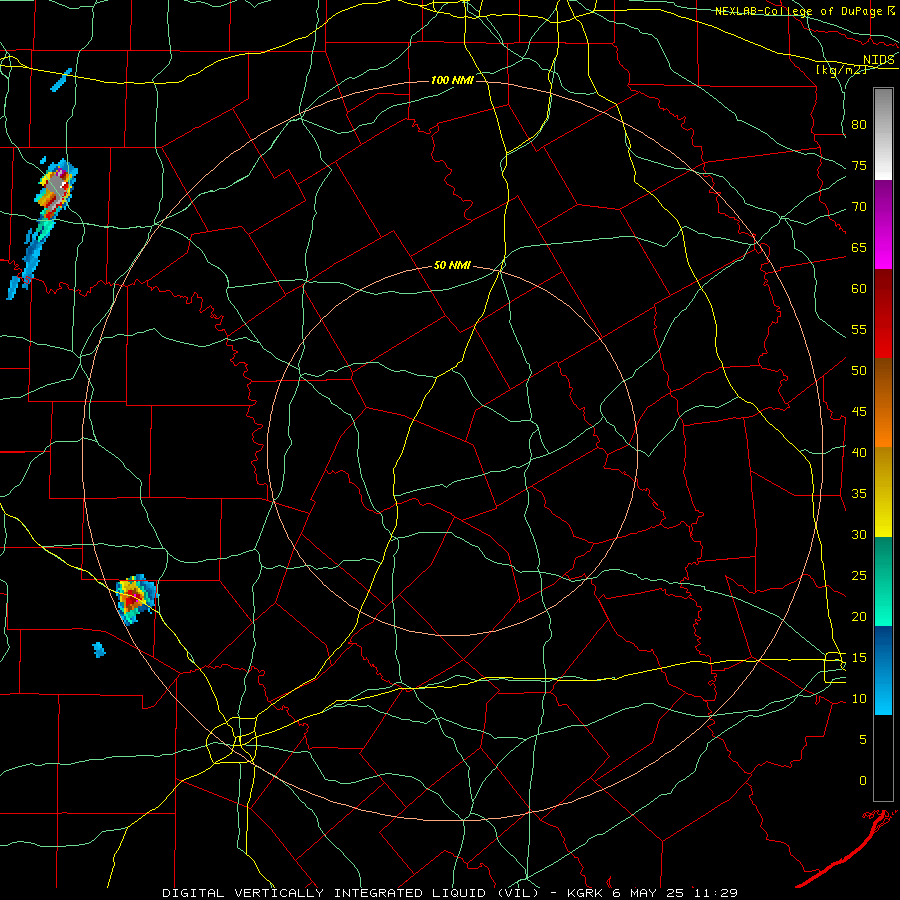The image size is (900, 900).
Task: Click the 25 value on the VIL scale
Action: 859,576
